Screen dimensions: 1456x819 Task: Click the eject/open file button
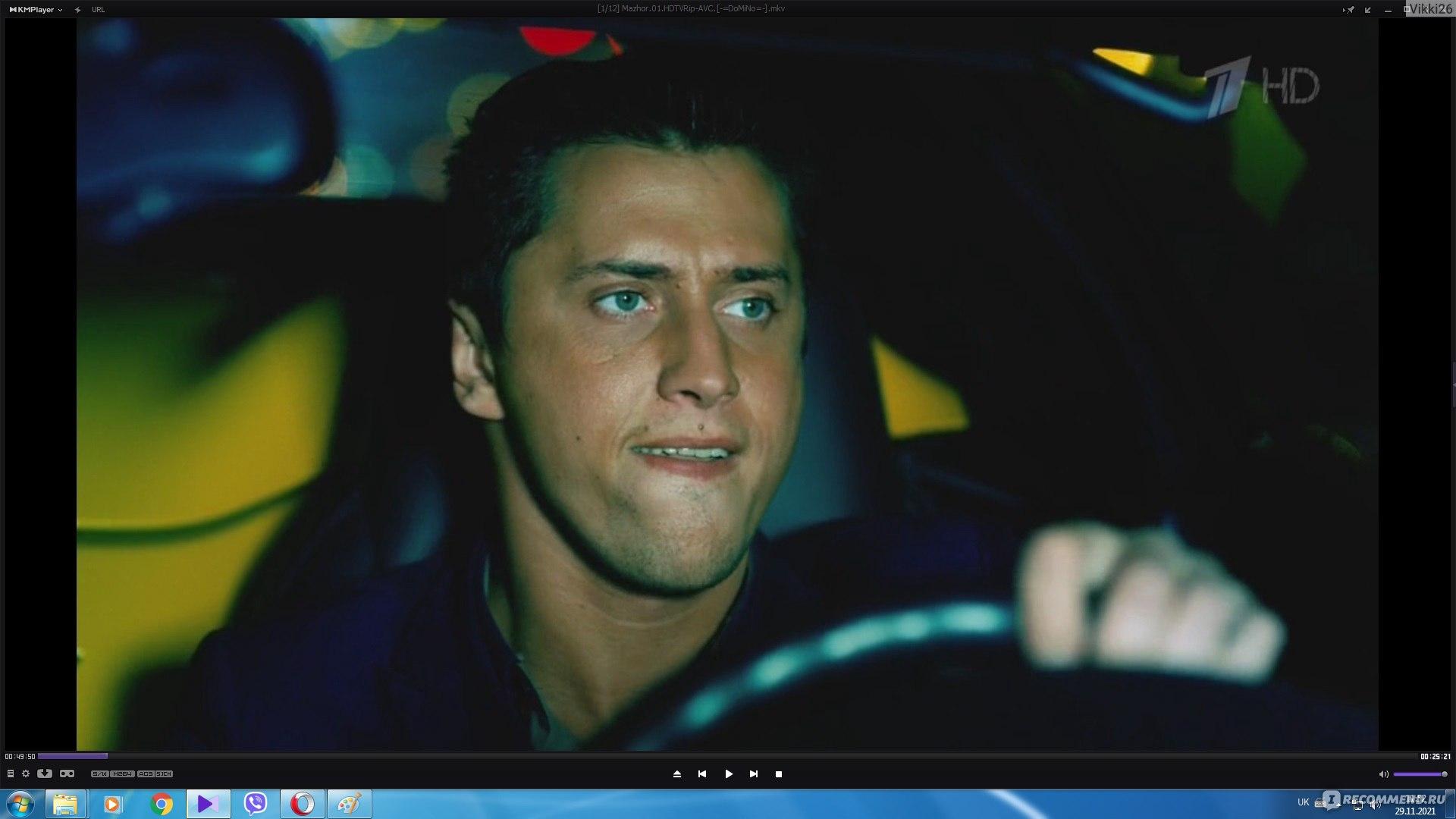coord(677,774)
